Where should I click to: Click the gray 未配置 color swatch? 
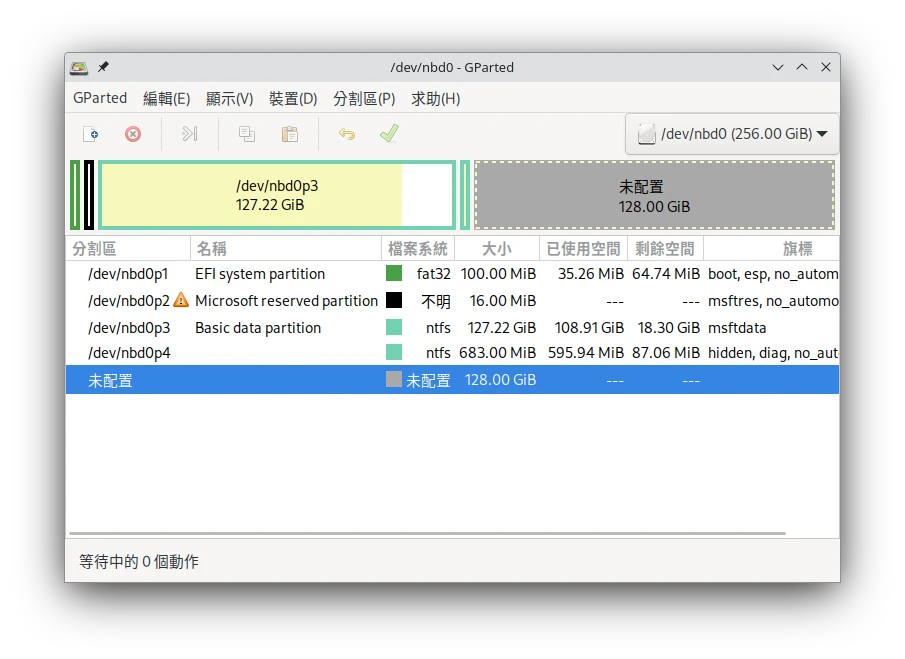click(x=394, y=379)
